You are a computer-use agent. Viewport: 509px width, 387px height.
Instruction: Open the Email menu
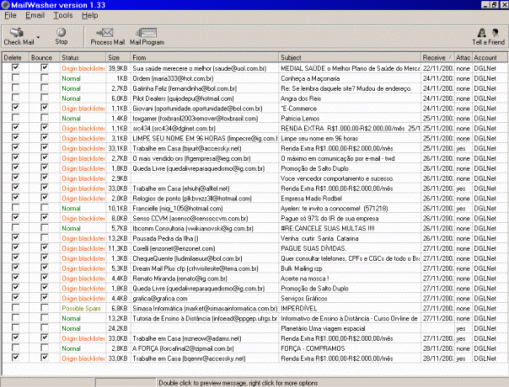35,15
